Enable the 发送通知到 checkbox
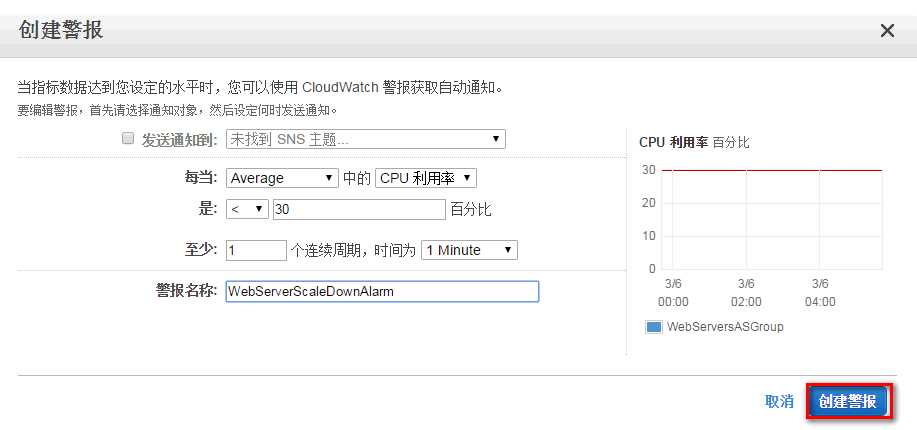The width and height of the screenshot is (917, 430). [x=127, y=139]
